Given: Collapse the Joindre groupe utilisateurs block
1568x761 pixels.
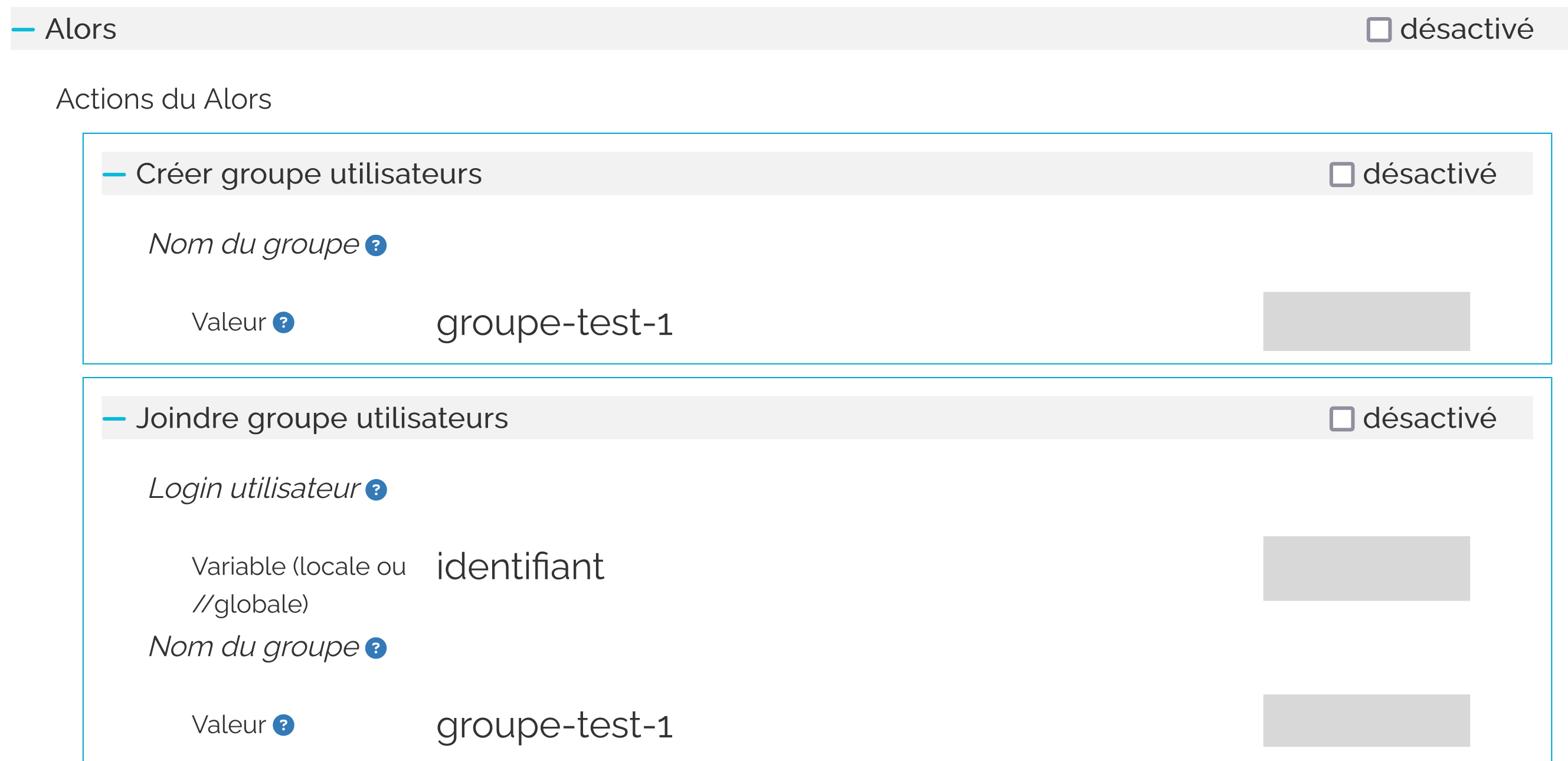Looking at the screenshot, I should (114, 419).
